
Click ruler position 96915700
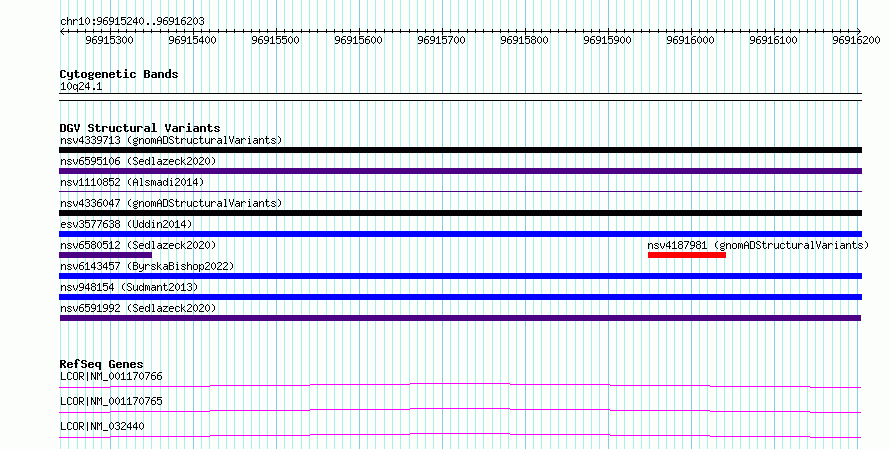click(x=441, y=40)
